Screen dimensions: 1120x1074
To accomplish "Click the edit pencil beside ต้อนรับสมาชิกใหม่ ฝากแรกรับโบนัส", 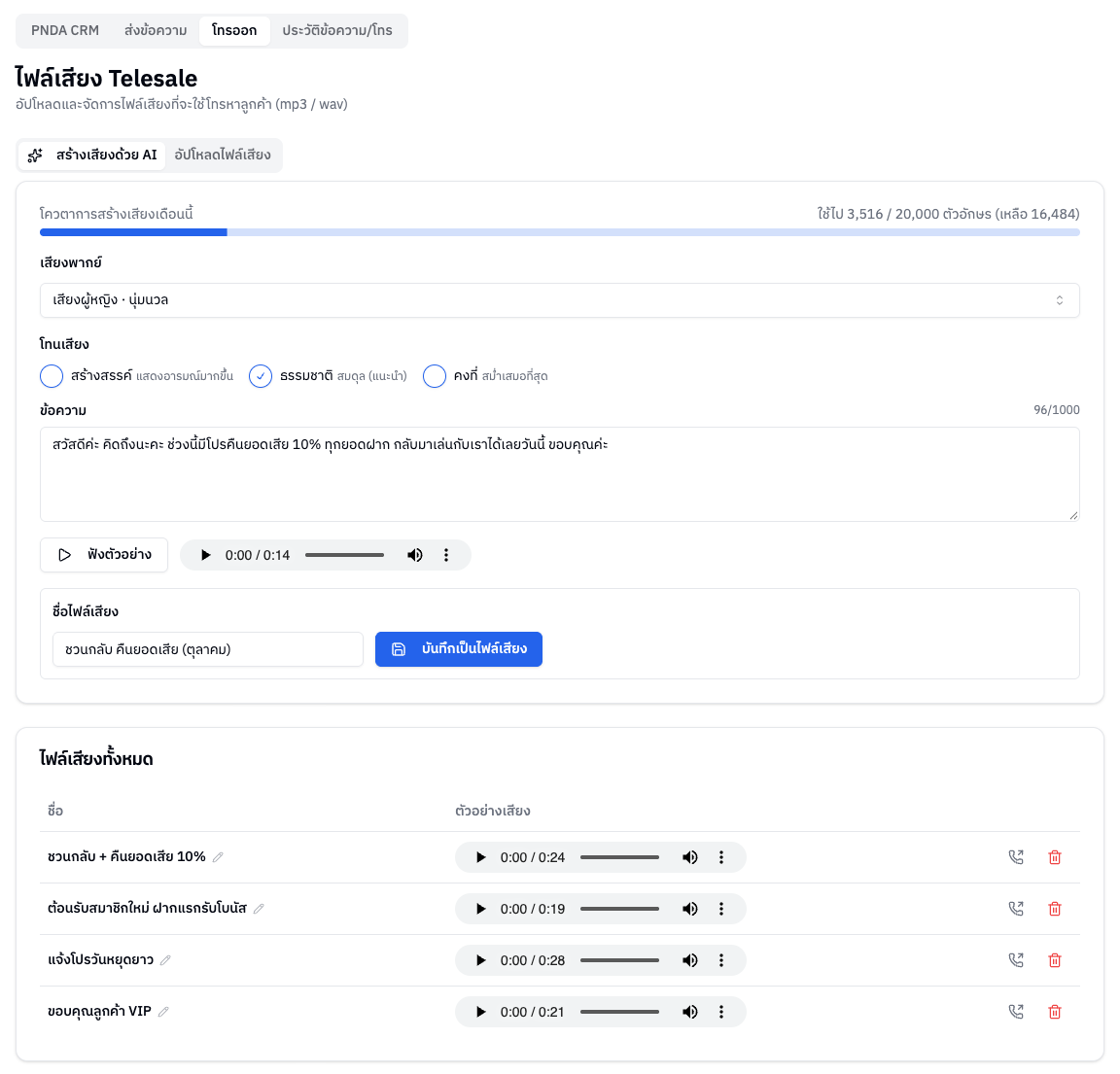I will (259, 909).
